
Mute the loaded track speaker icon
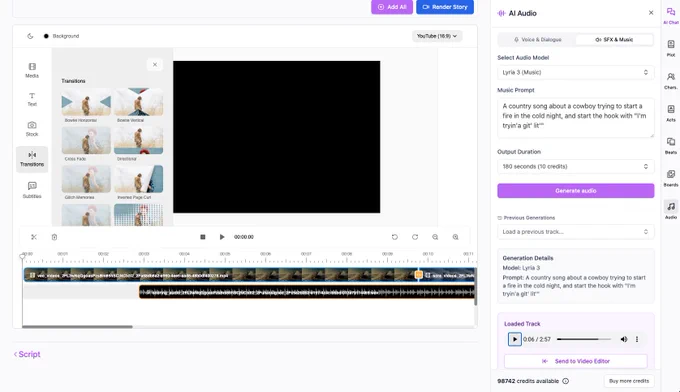click(624, 339)
